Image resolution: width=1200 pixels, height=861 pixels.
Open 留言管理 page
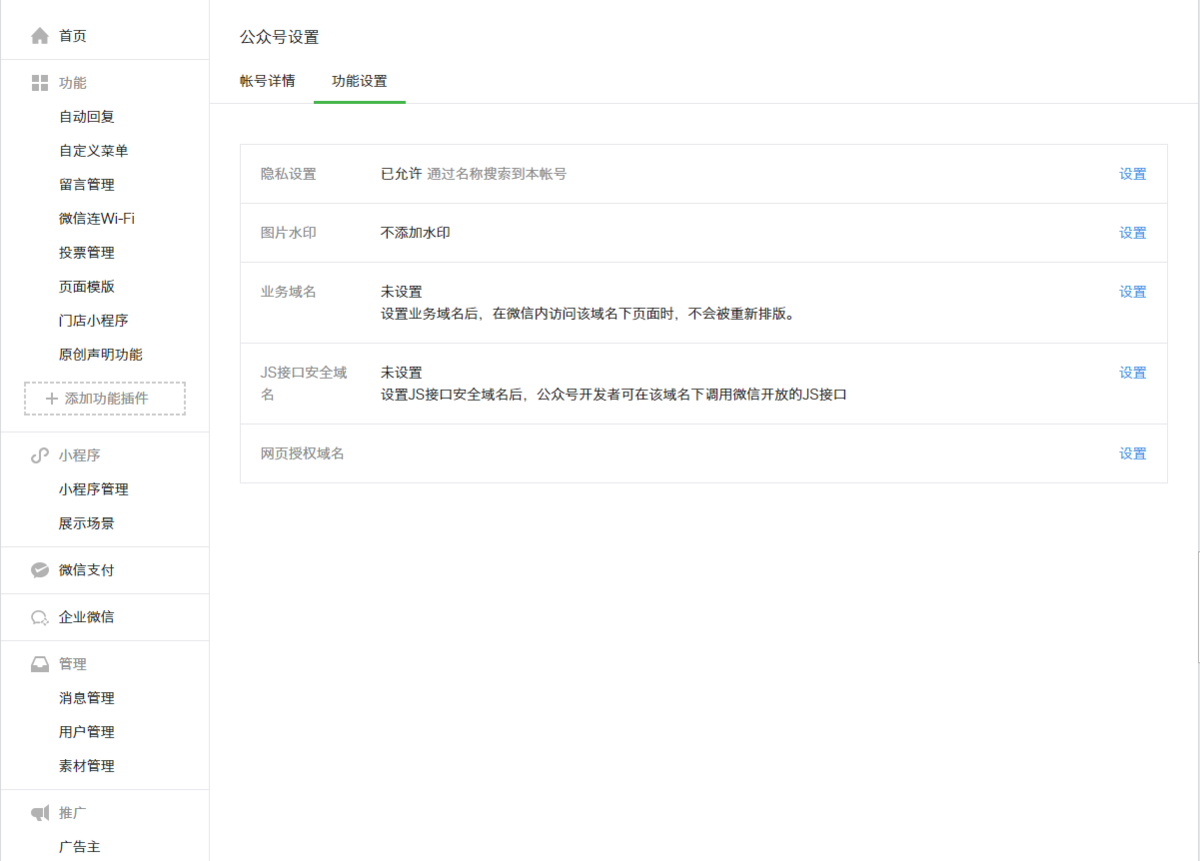[x=87, y=185]
